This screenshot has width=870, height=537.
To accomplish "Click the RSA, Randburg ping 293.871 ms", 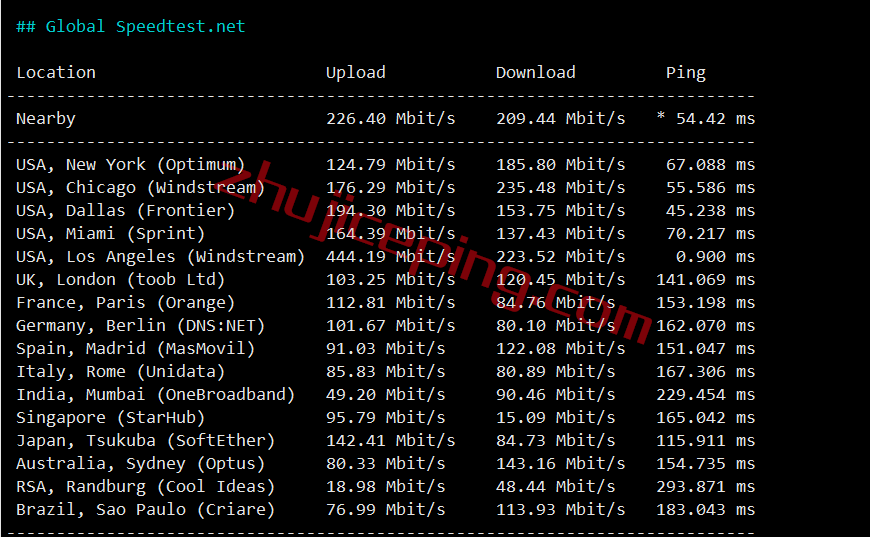I will (705, 486).
